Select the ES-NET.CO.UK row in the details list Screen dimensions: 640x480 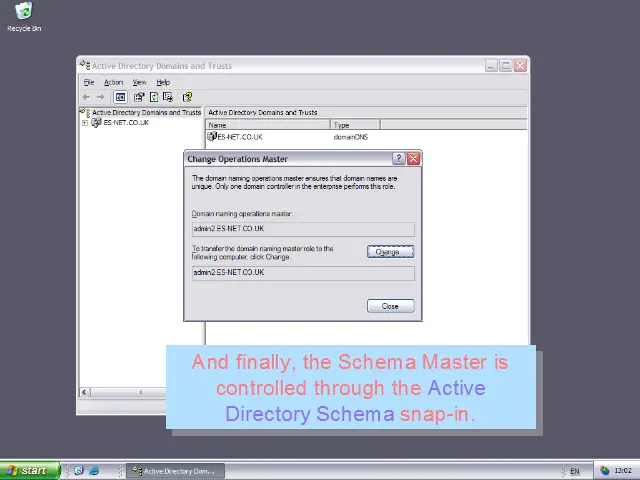pyautogui.click(x=239, y=137)
